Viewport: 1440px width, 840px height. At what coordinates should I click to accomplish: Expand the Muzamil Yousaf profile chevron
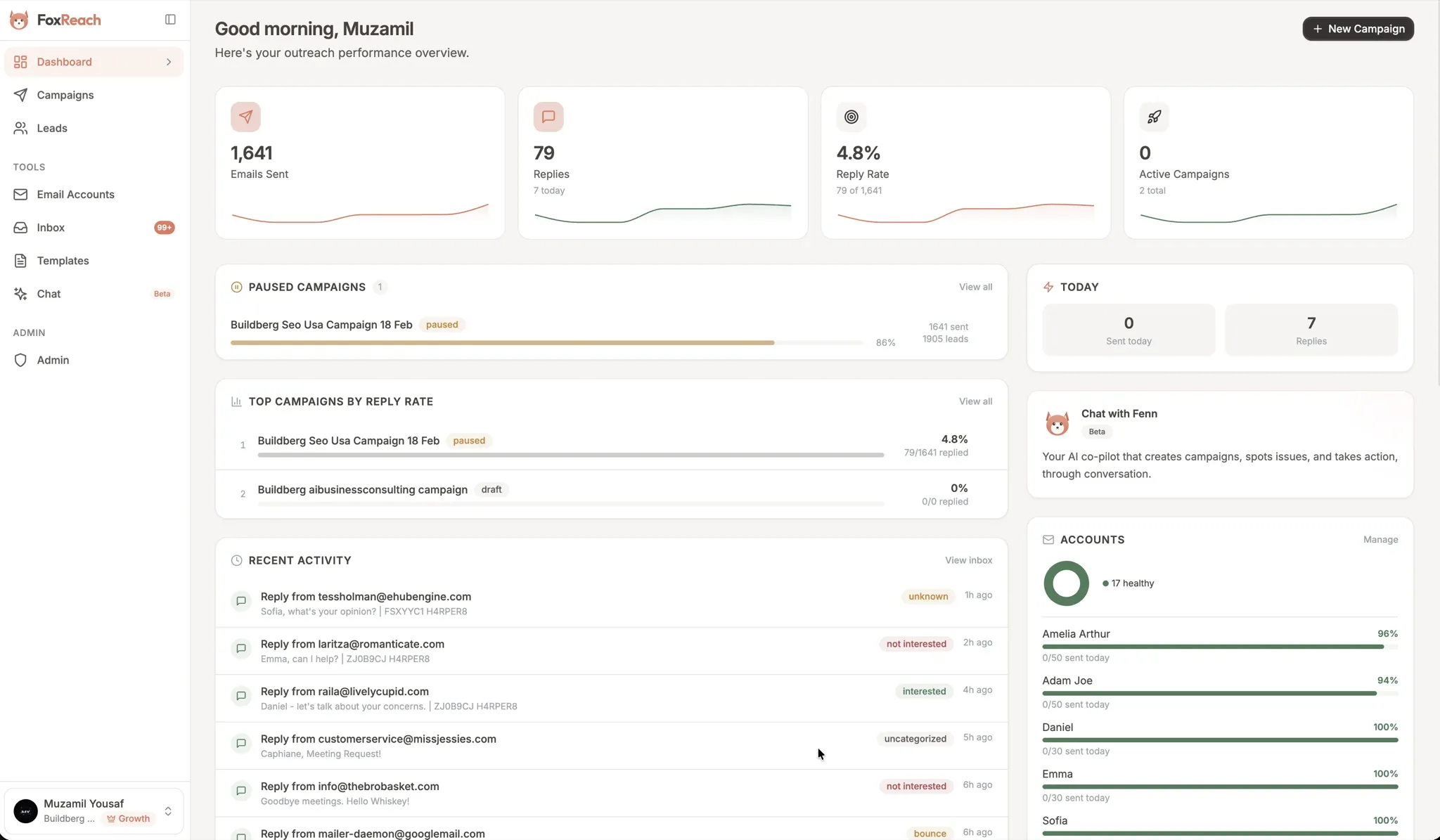[x=169, y=810]
